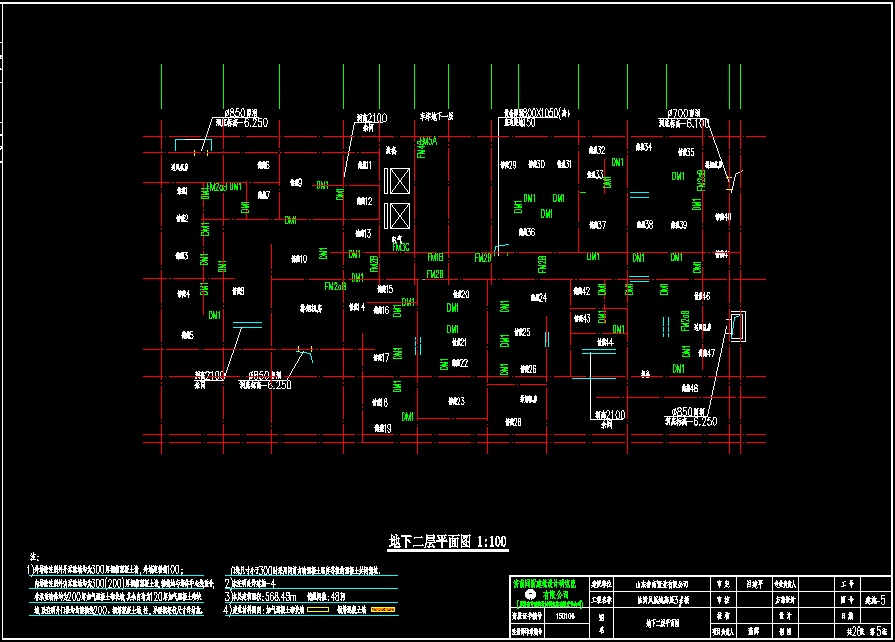The height and width of the screenshot is (642, 895).
Task: Click the lower elevator shaft symbol
Action: pyautogui.click(x=397, y=215)
